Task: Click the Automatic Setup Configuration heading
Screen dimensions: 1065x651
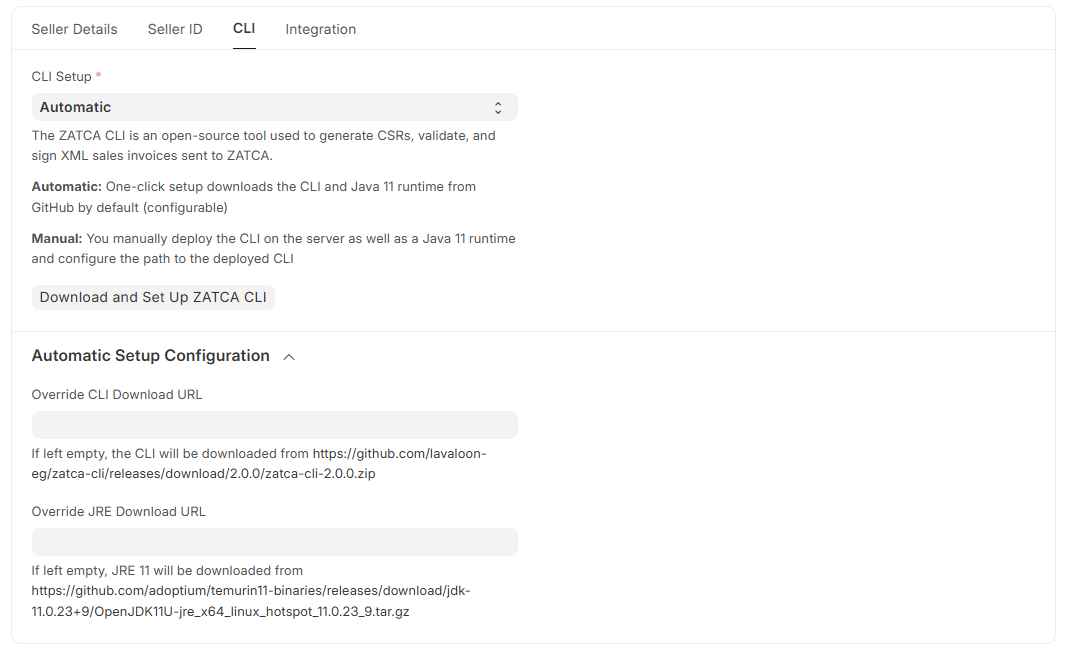Action: (151, 356)
